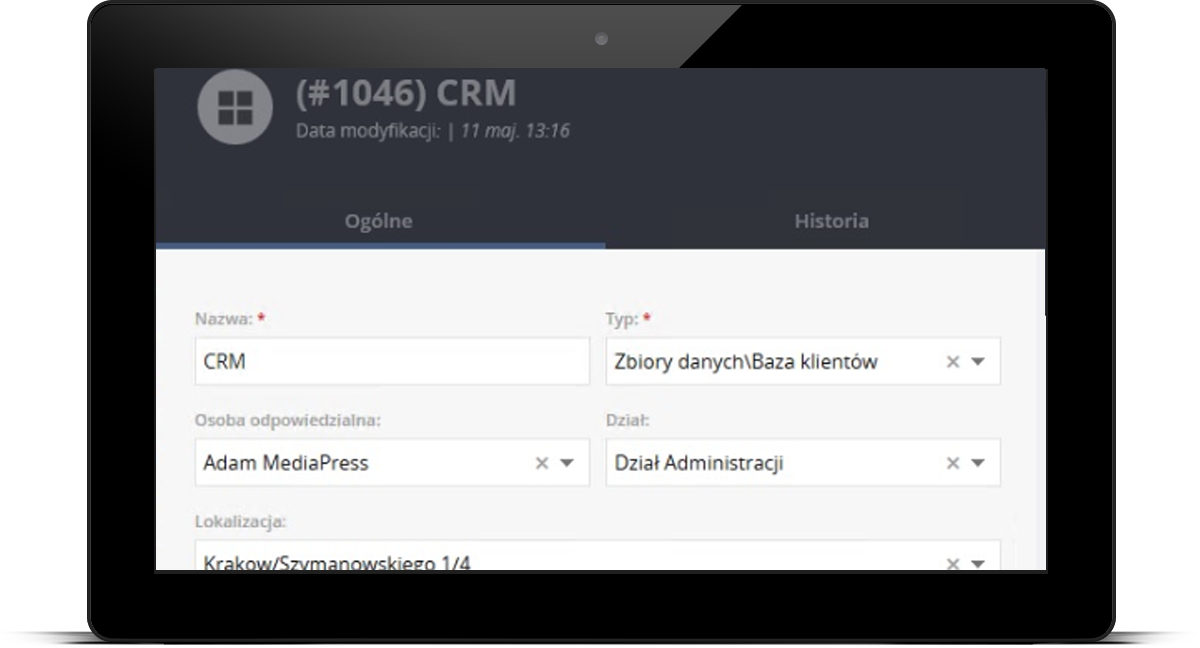Expand the Typ dropdown arrow

[978, 362]
